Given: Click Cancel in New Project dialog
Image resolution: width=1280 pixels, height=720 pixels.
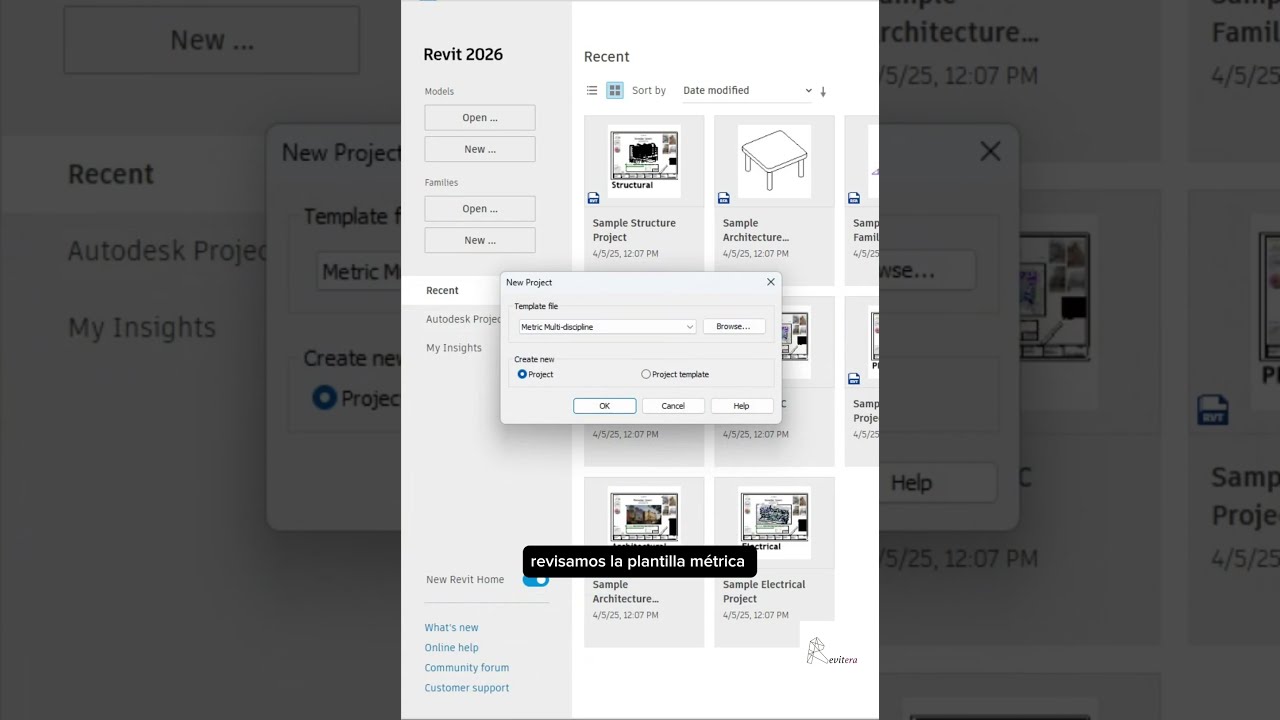Looking at the screenshot, I should tap(673, 406).
